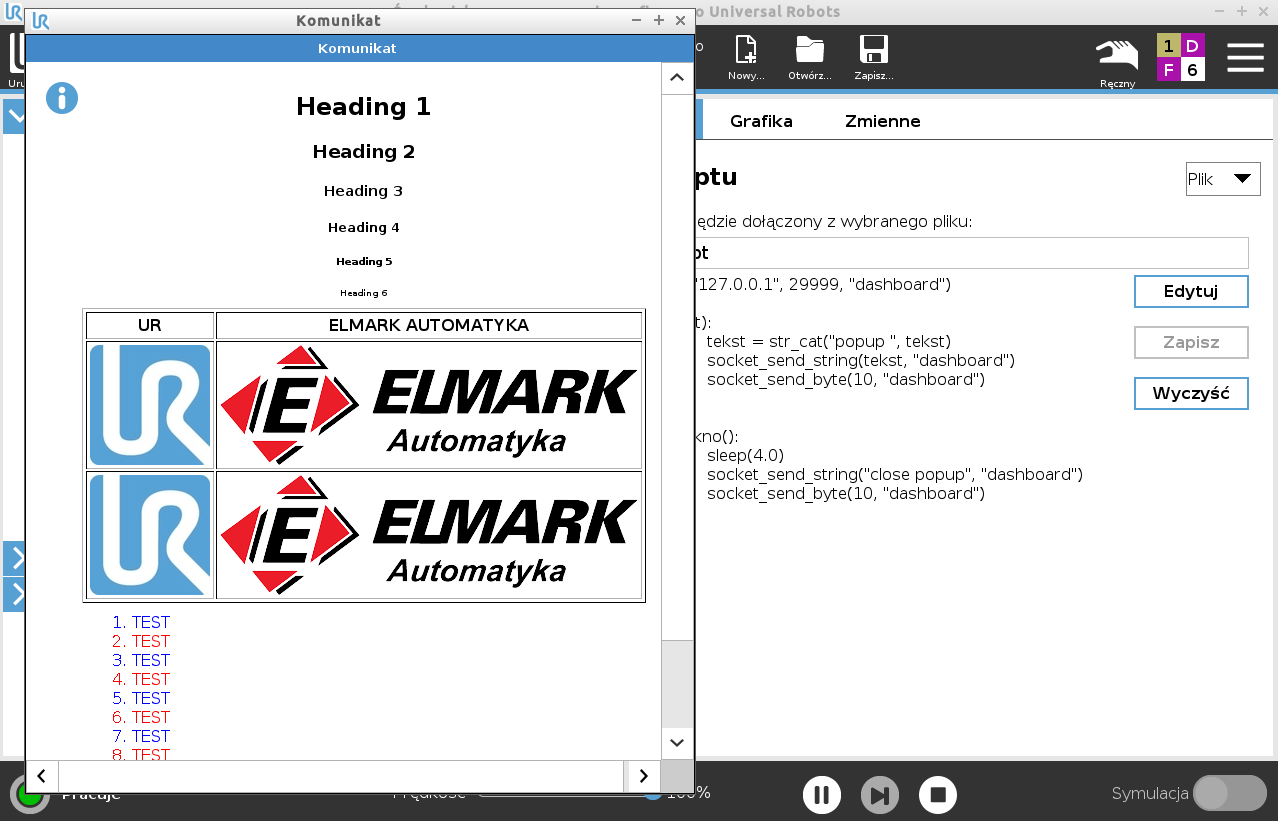Click the popup scroll down arrow
The height and width of the screenshot is (821, 1278).
677,743
